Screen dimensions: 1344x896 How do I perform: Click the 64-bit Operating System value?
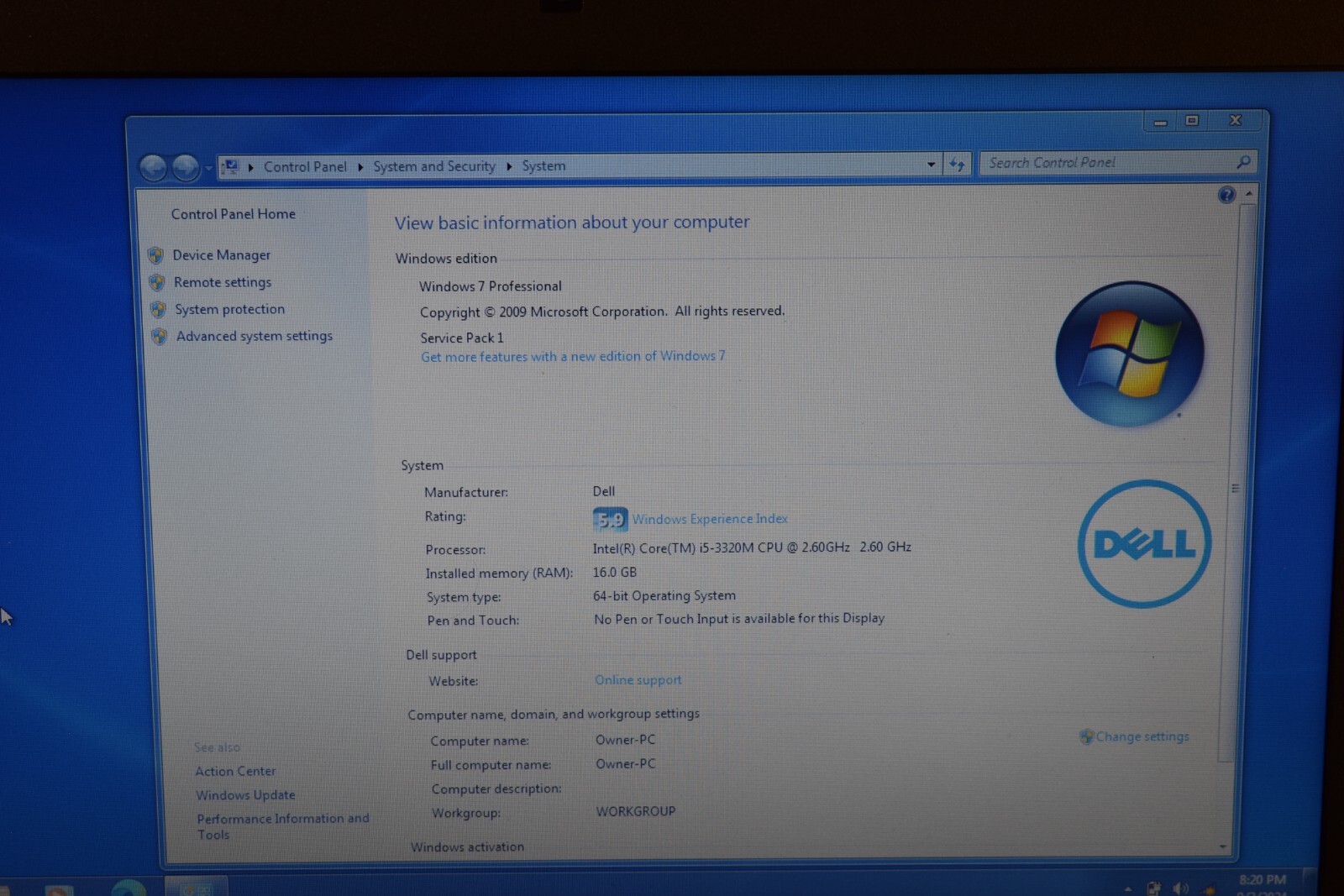click(664, 595)
